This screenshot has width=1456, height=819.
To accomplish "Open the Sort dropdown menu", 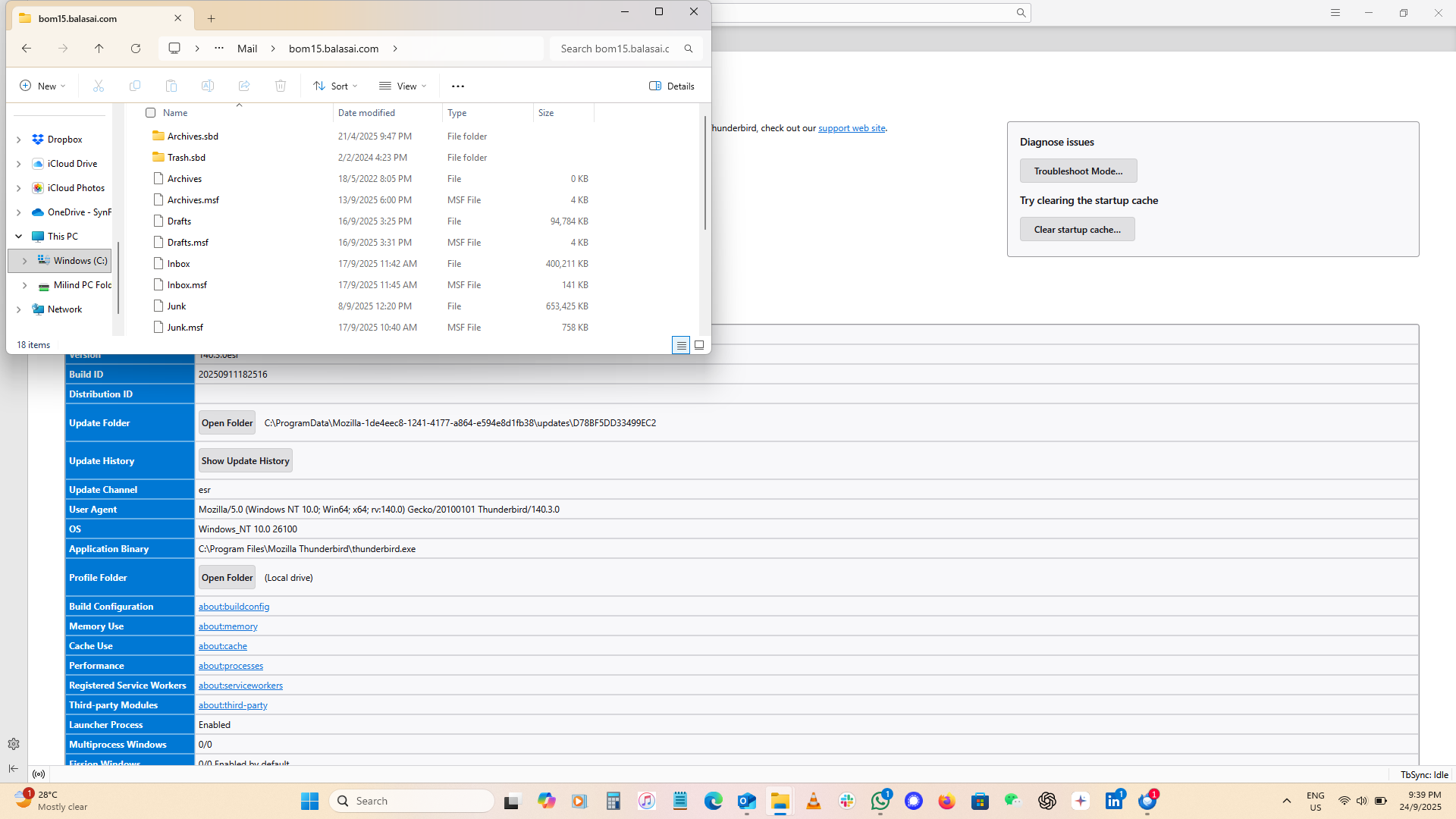I will pyautogui.click(x=335, y=86).
